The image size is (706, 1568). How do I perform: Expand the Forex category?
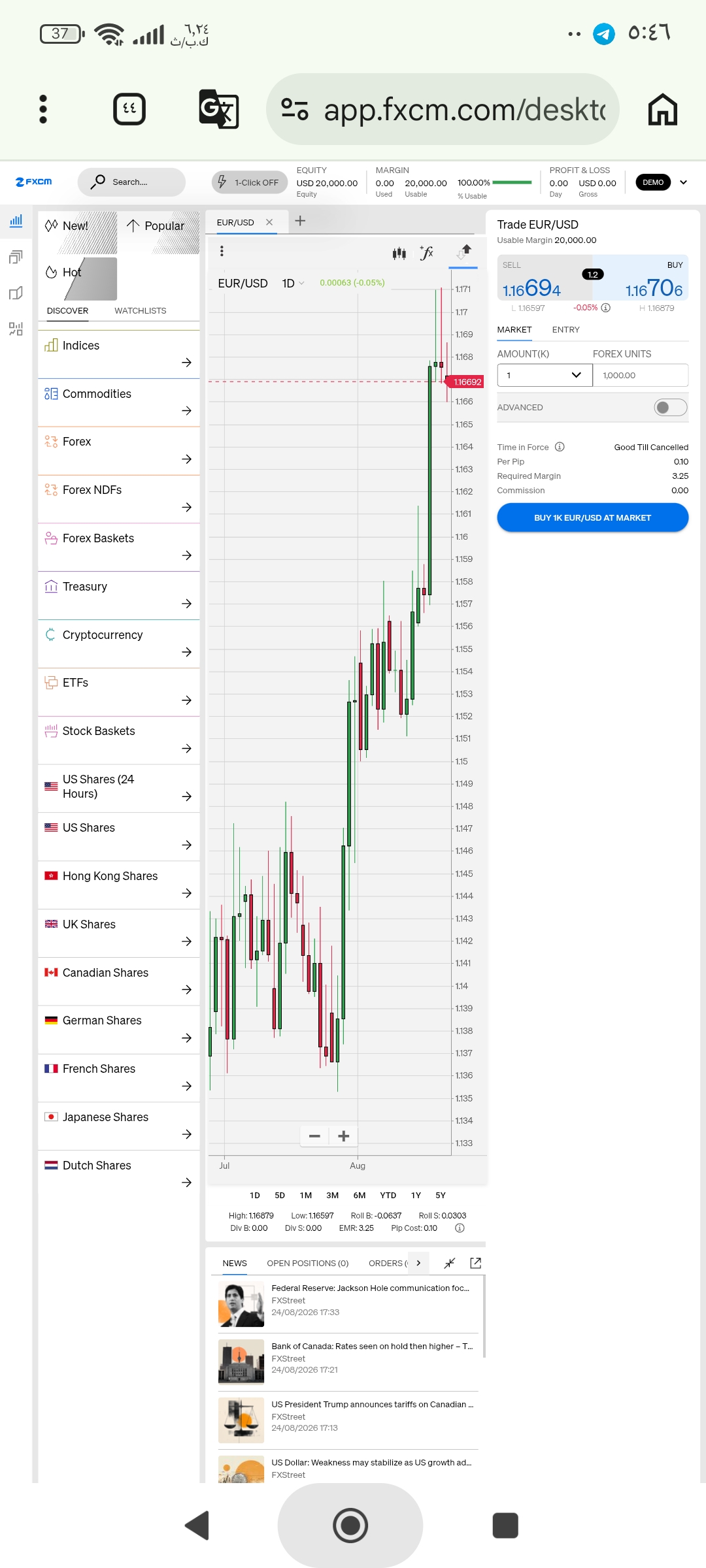119,451
